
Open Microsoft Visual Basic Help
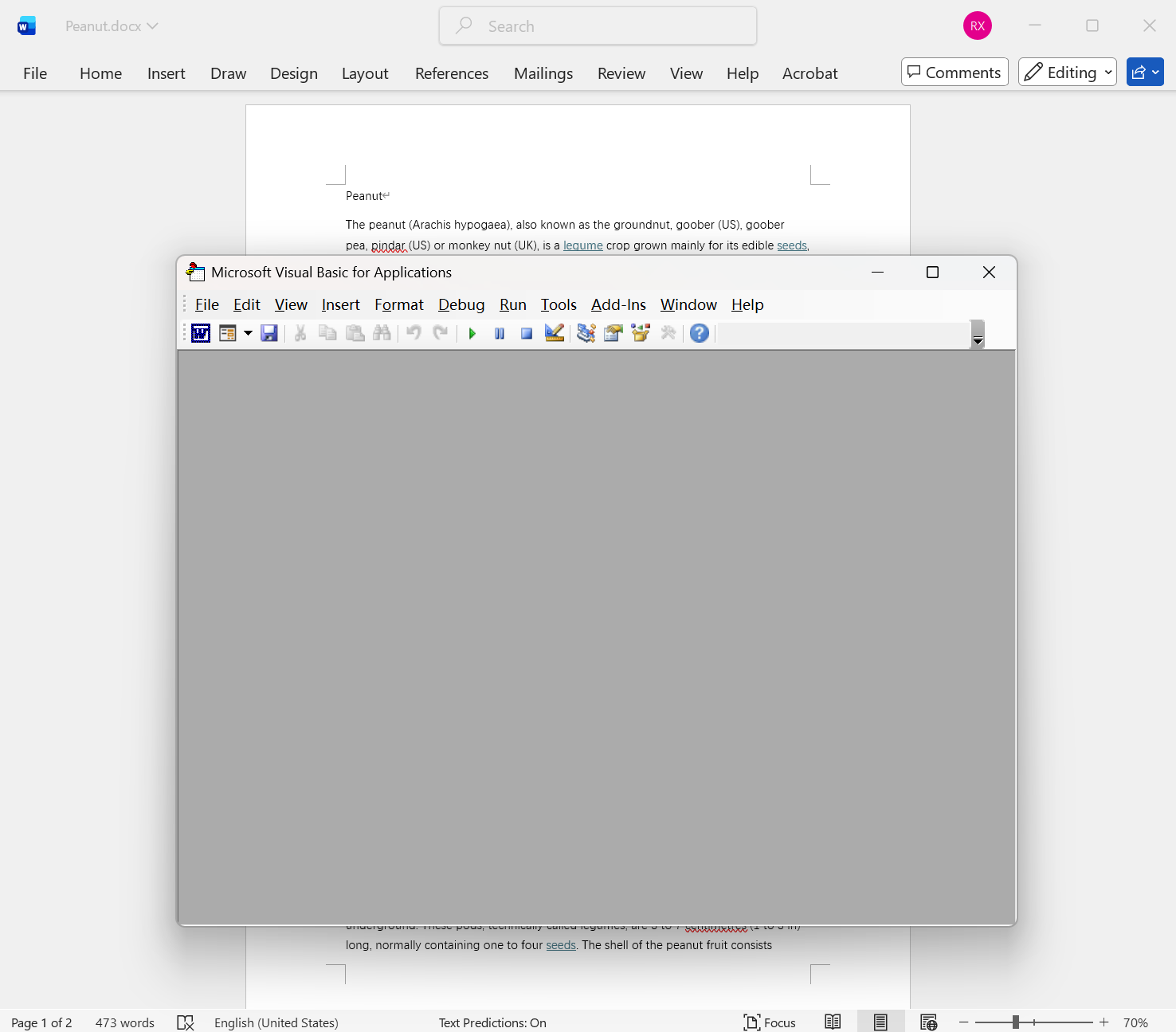tap(700, 333)
